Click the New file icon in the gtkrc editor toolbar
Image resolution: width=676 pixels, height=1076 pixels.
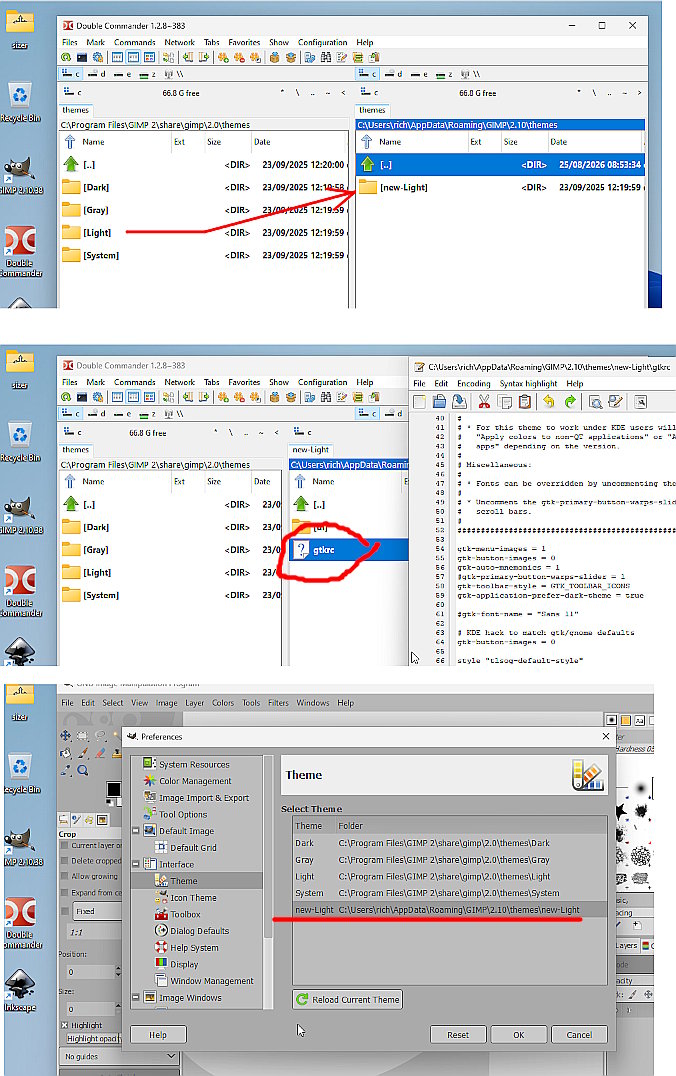coord(419,401)
